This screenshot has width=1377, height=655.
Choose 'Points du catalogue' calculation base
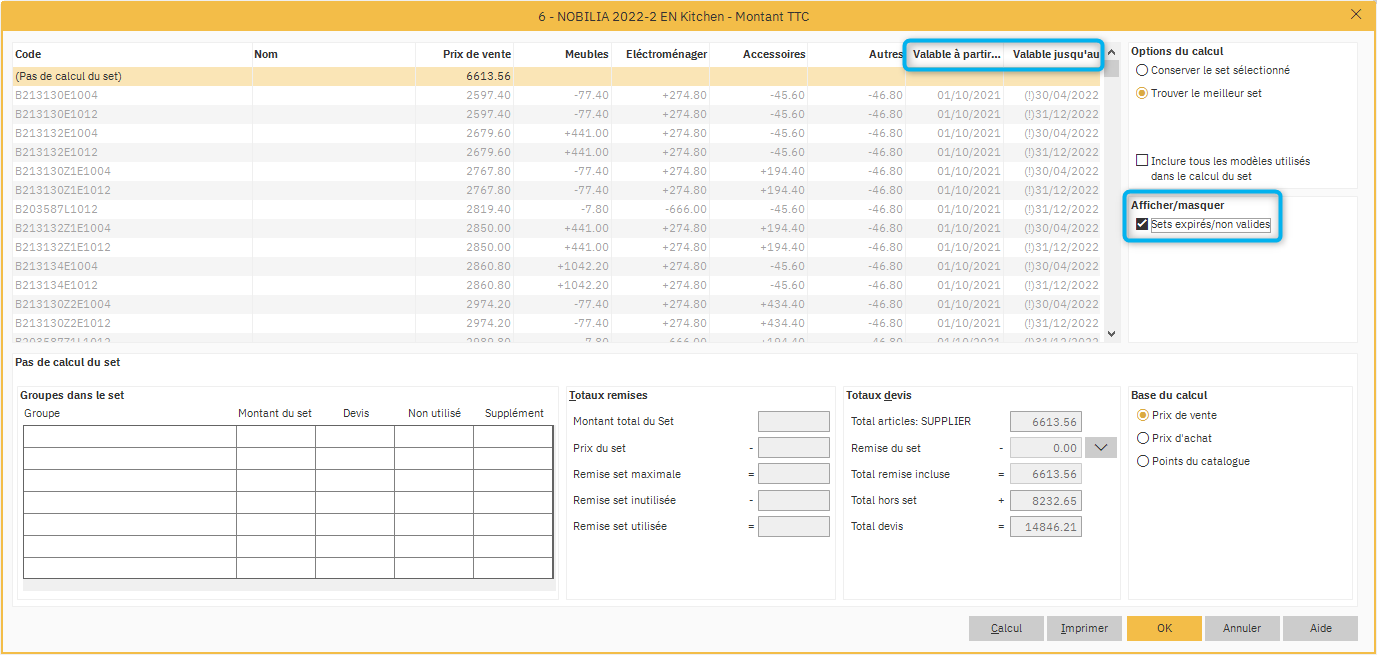point(1144,462)
